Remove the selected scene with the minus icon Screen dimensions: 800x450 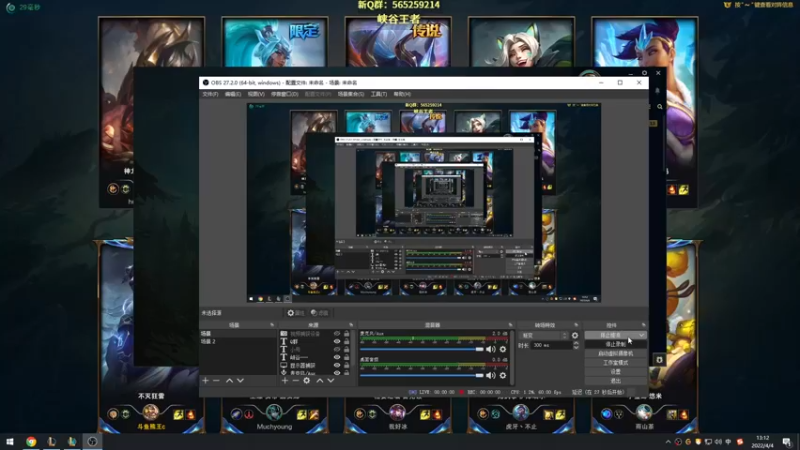click(x=216, y=381)
